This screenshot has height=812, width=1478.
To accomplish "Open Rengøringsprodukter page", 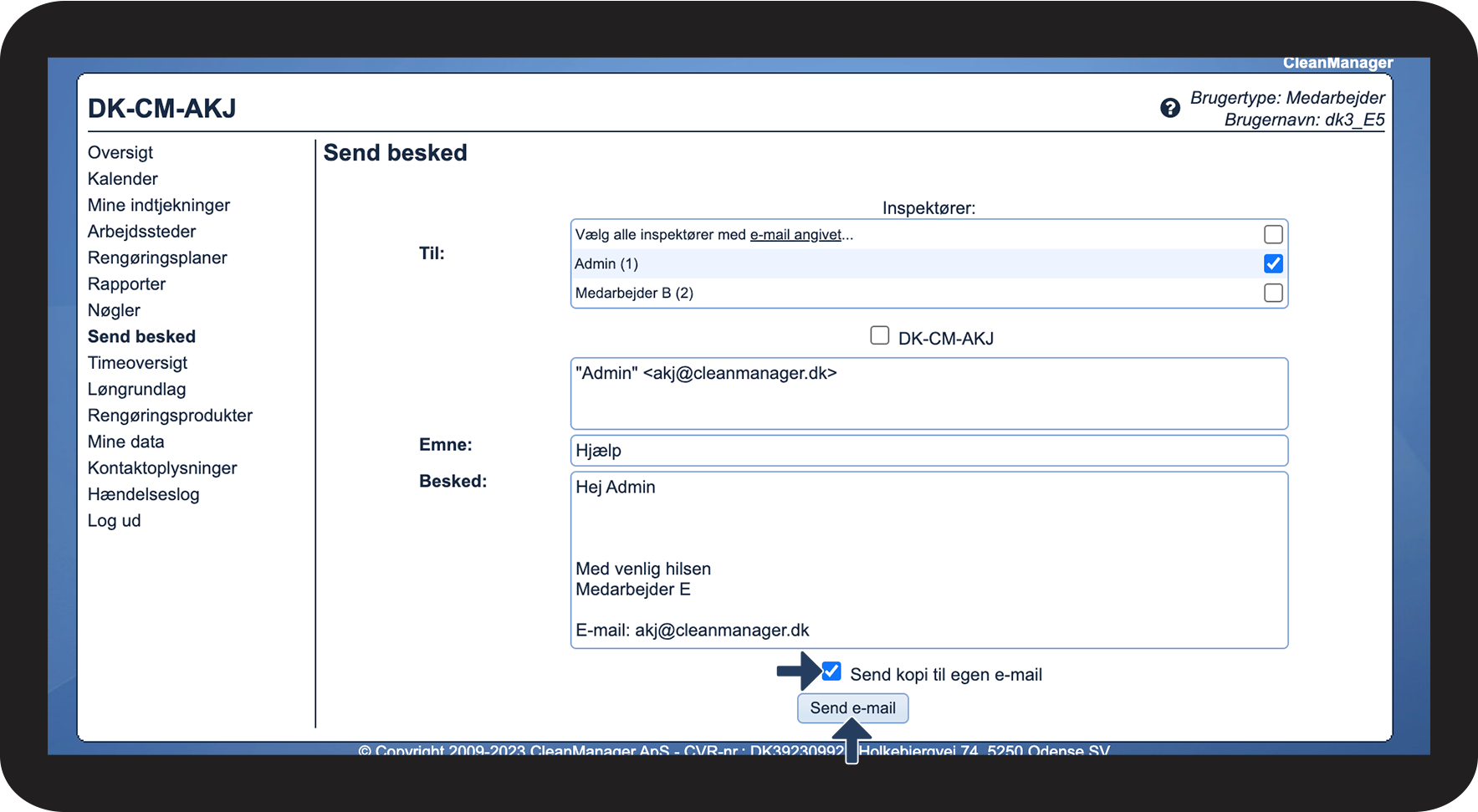I will [x=170, y=416].
